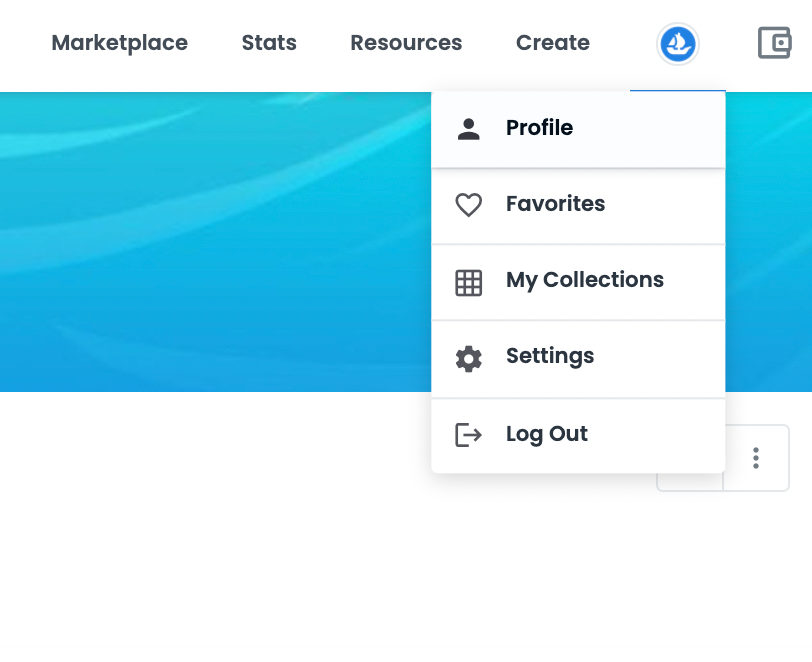812x662 pixels.
Task: Select Favorites from the account menu
Action: (x=578, y=206)
